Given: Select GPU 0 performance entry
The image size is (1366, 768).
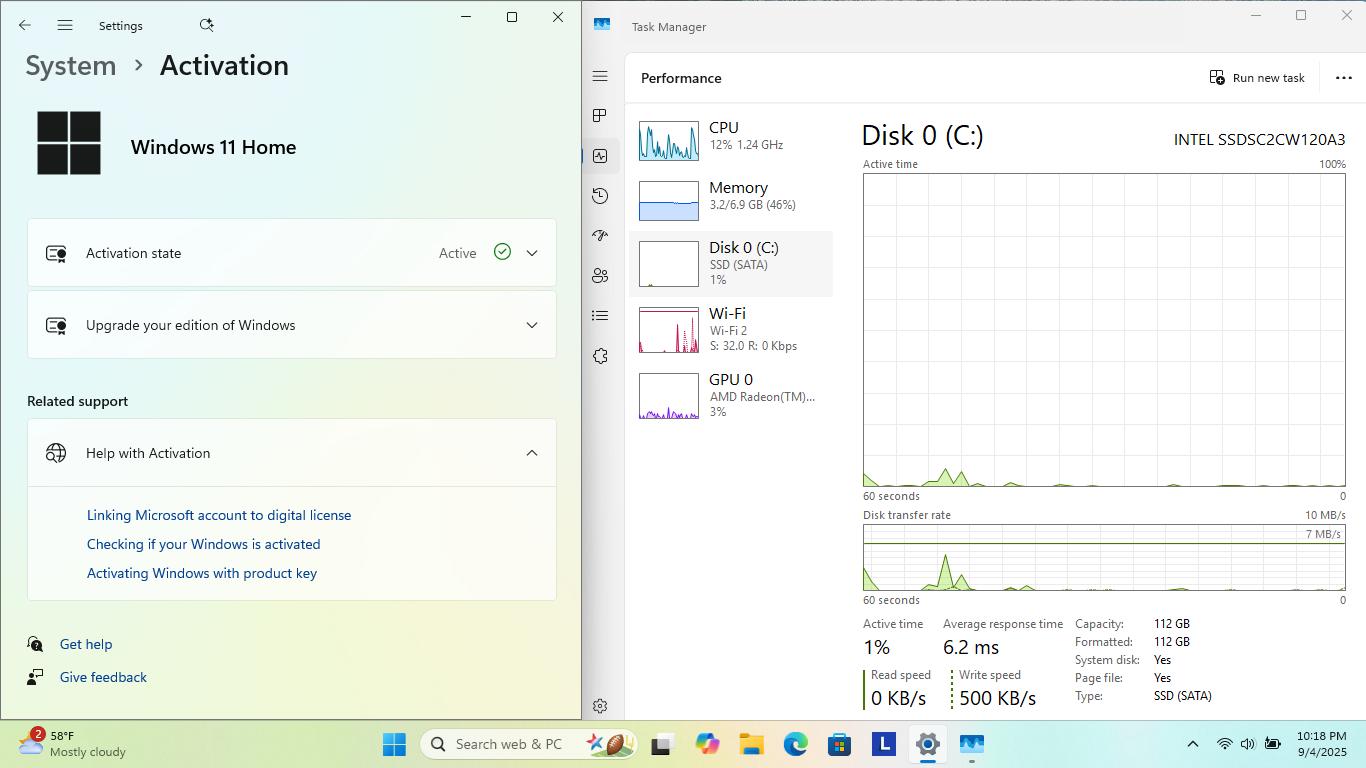Looking at the screenshot, I should point(731,396).
